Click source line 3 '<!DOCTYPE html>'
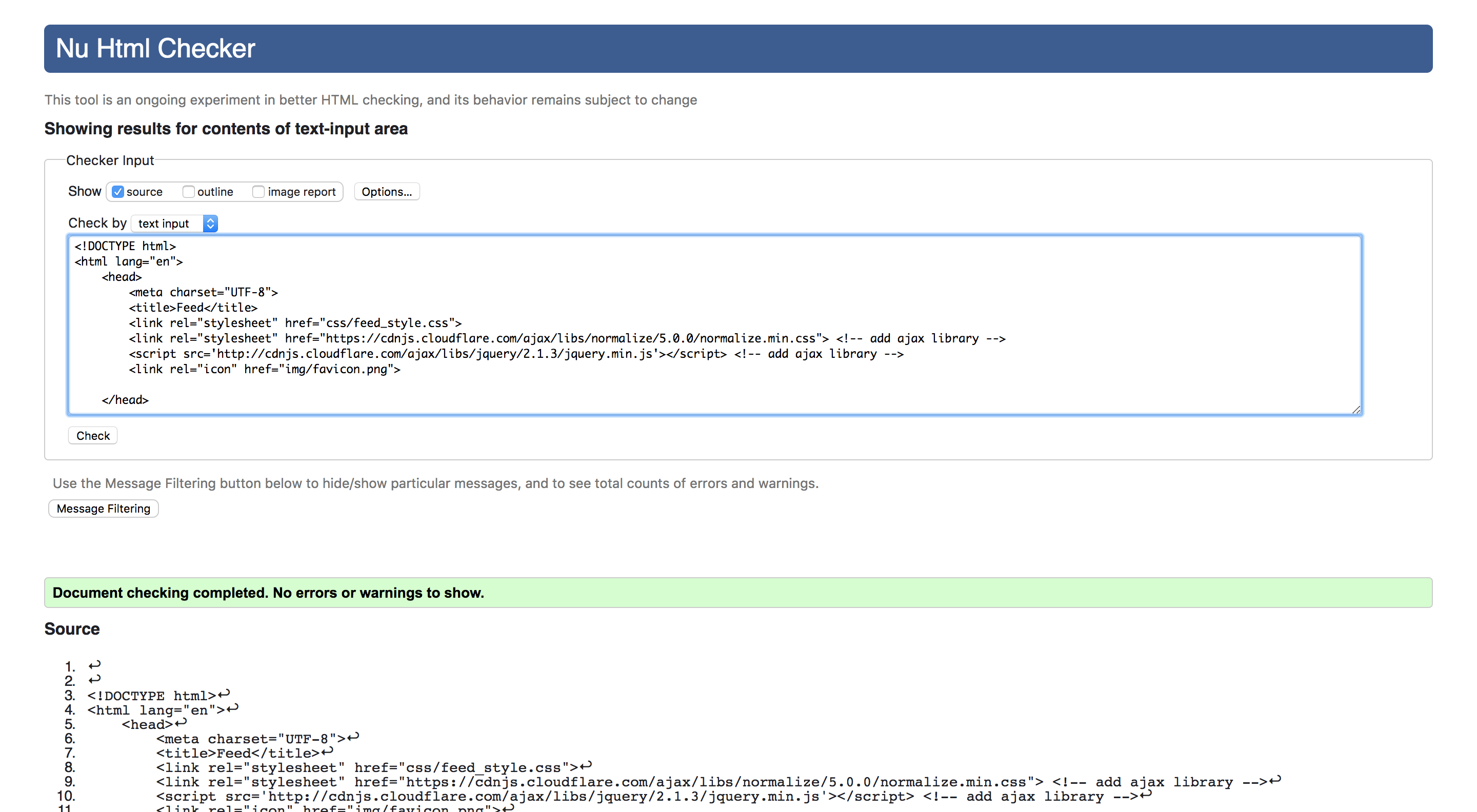The height and width of the screenshot is (812, 1477). [151, 696]
